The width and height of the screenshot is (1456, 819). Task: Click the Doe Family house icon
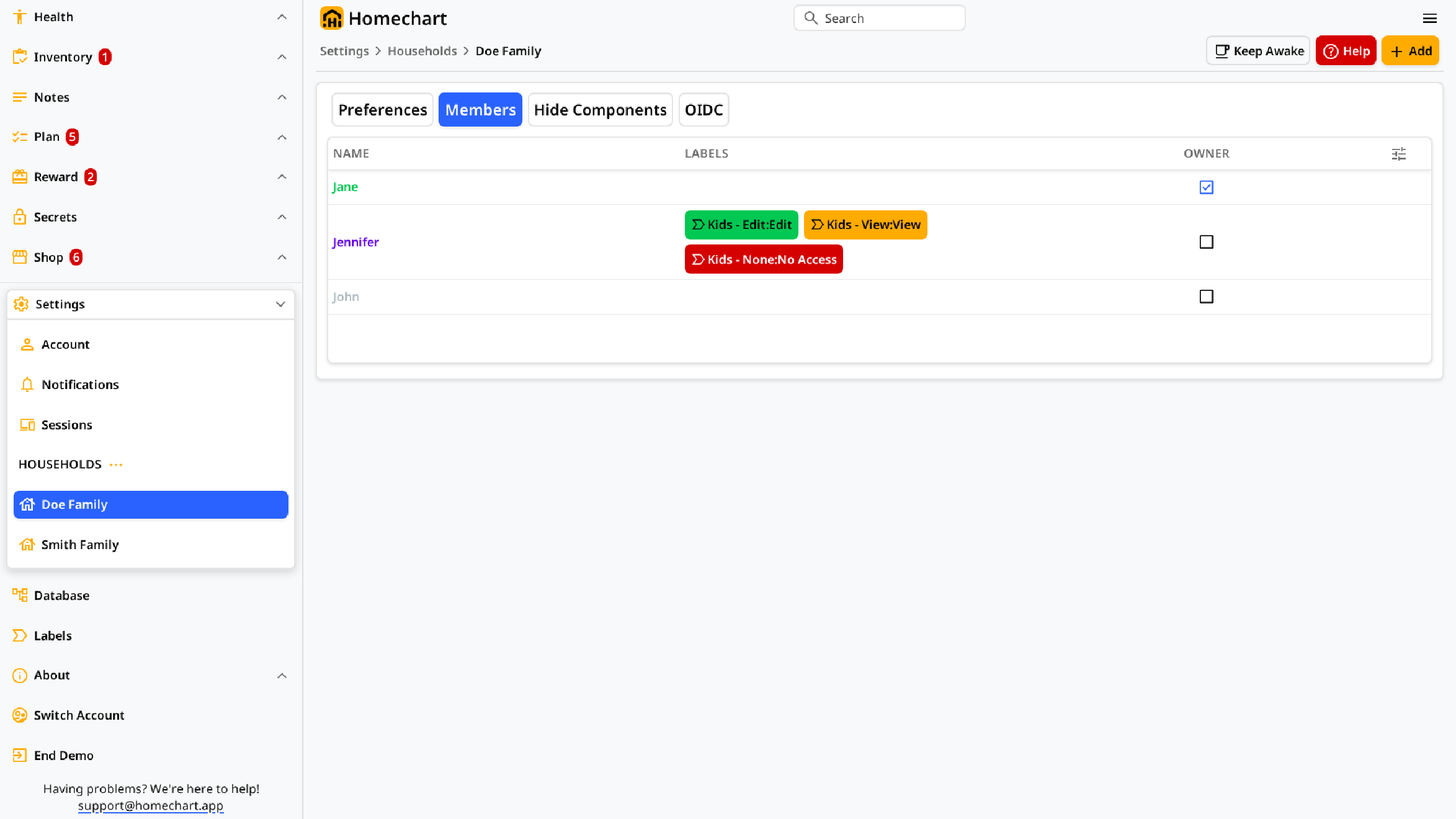click(27, 504)
